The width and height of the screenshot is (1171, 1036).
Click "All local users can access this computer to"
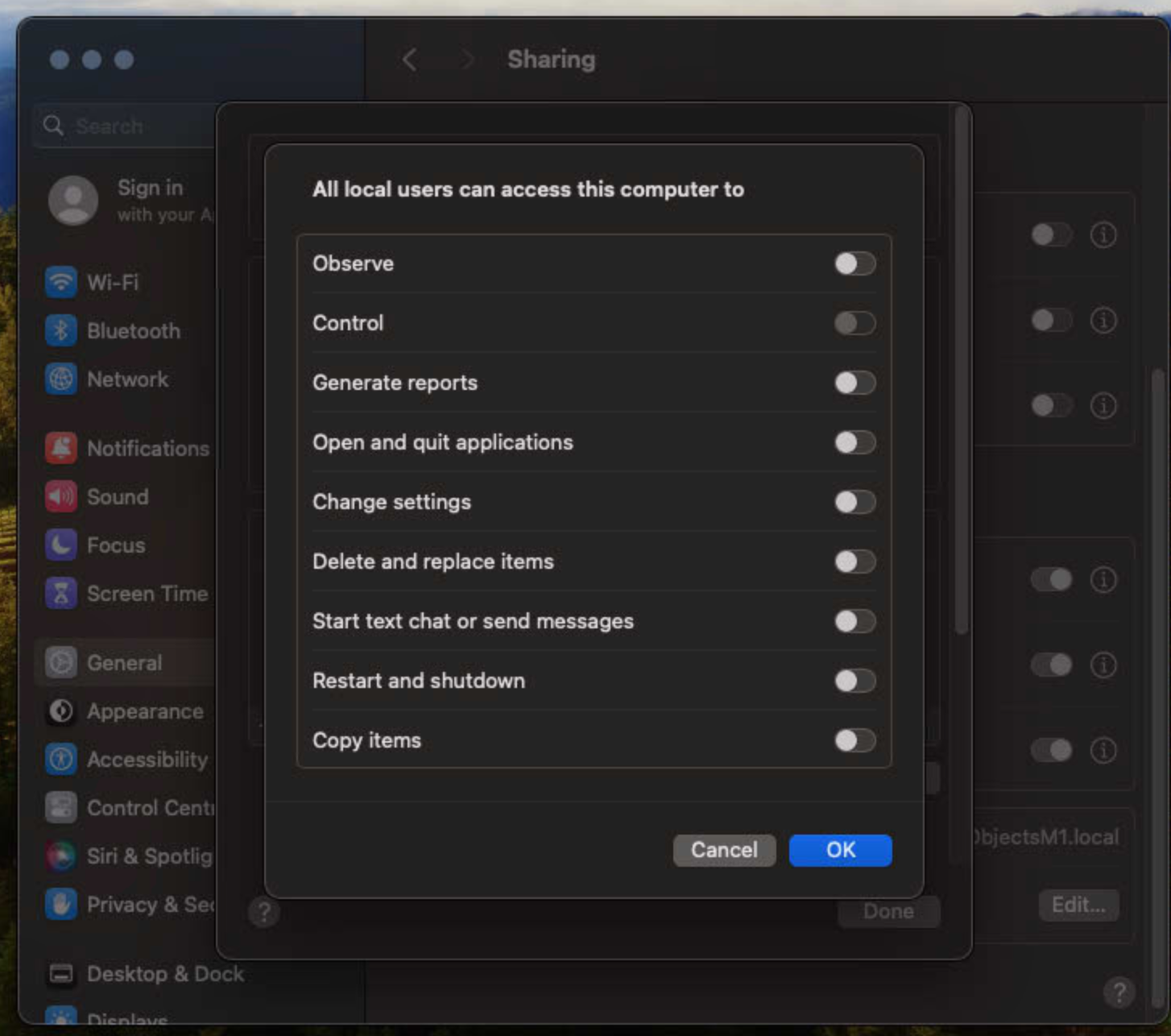[x=528, y=189]
